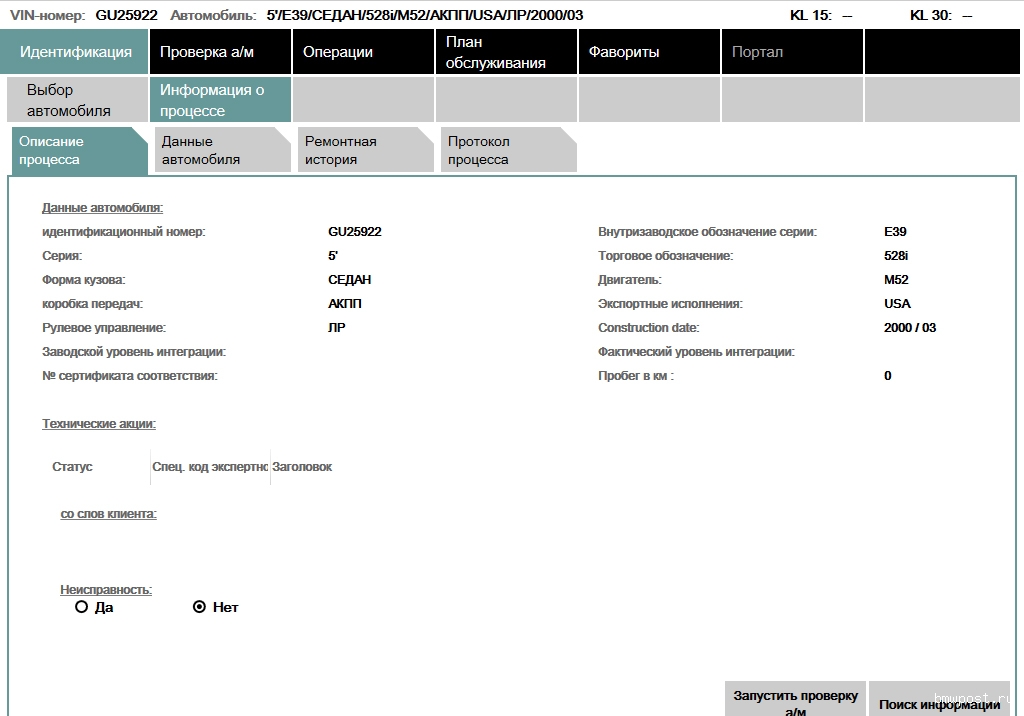This screenshot has width=1024, height=716.
Task: Select the Портал tab
Action: pyautogui.click(x=792, y=52)
